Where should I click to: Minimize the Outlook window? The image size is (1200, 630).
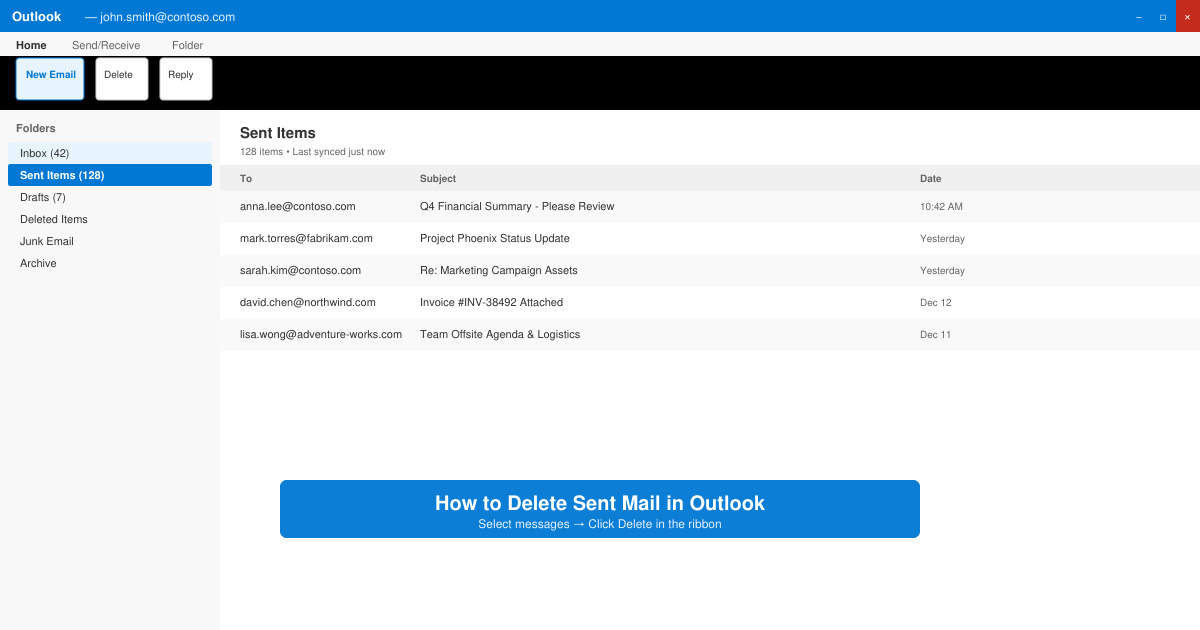pyautogui.click(x=1139, y=16)
